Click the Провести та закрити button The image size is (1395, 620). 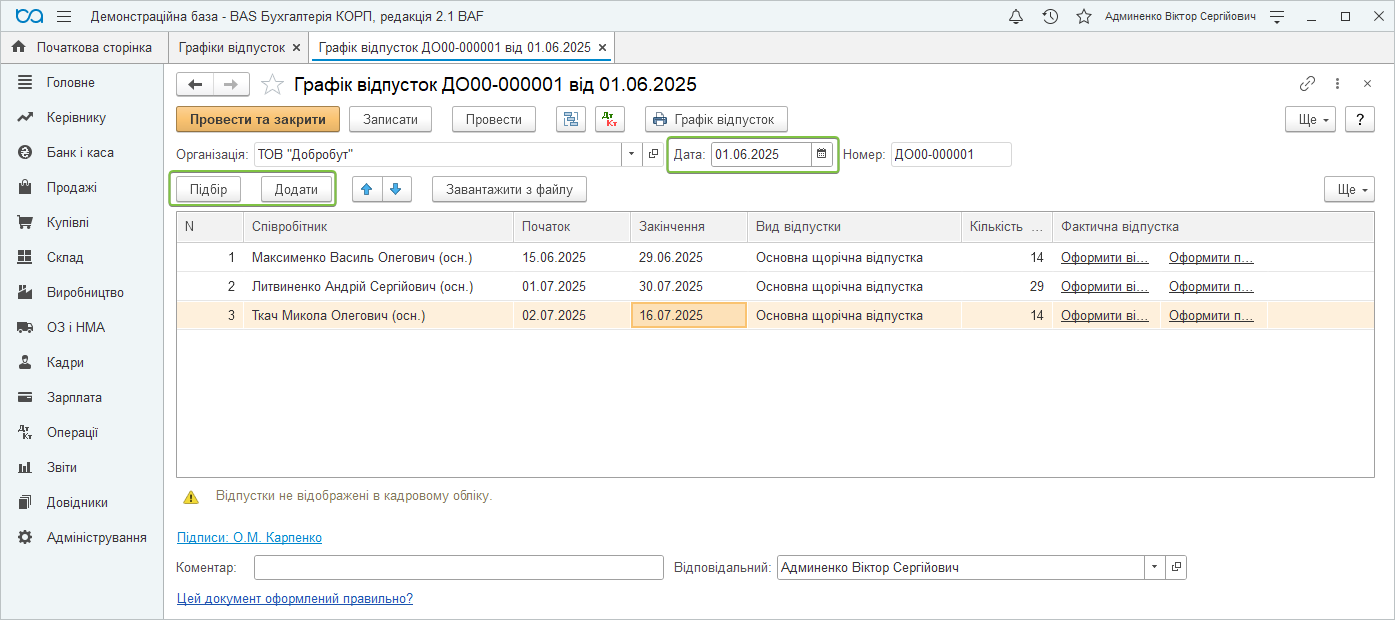258,119
